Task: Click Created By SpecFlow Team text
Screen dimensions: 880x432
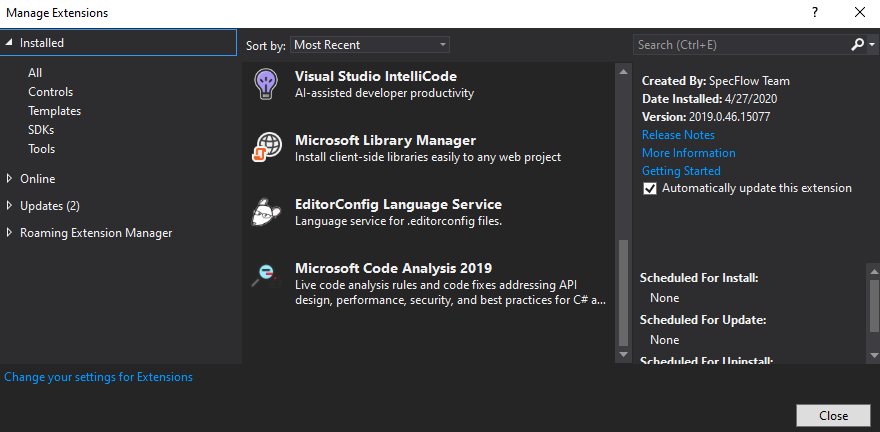Action: [x=716, y=81]
